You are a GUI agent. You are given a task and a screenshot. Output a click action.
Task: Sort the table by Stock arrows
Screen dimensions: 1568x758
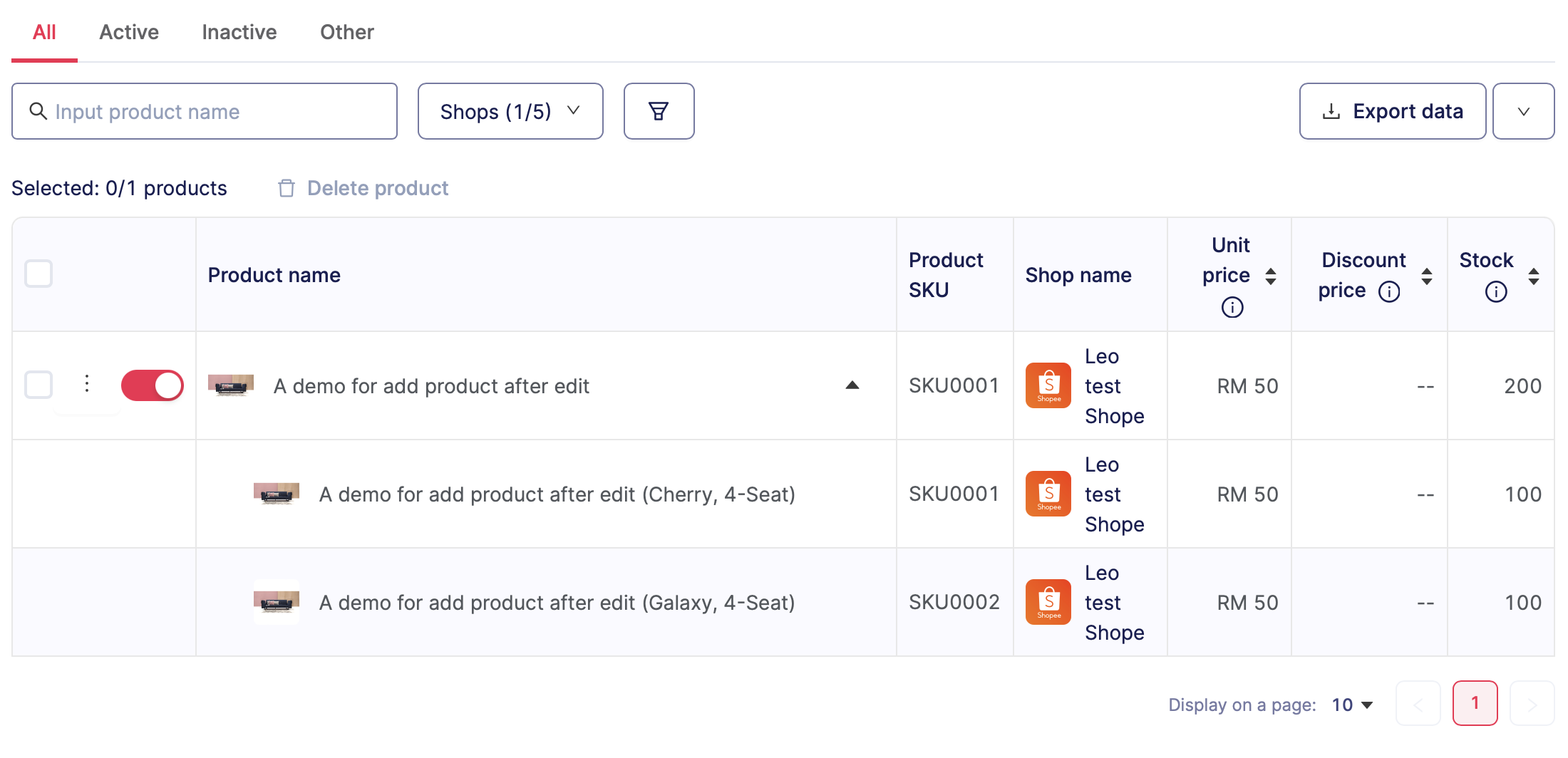(x=1534, y=276)
